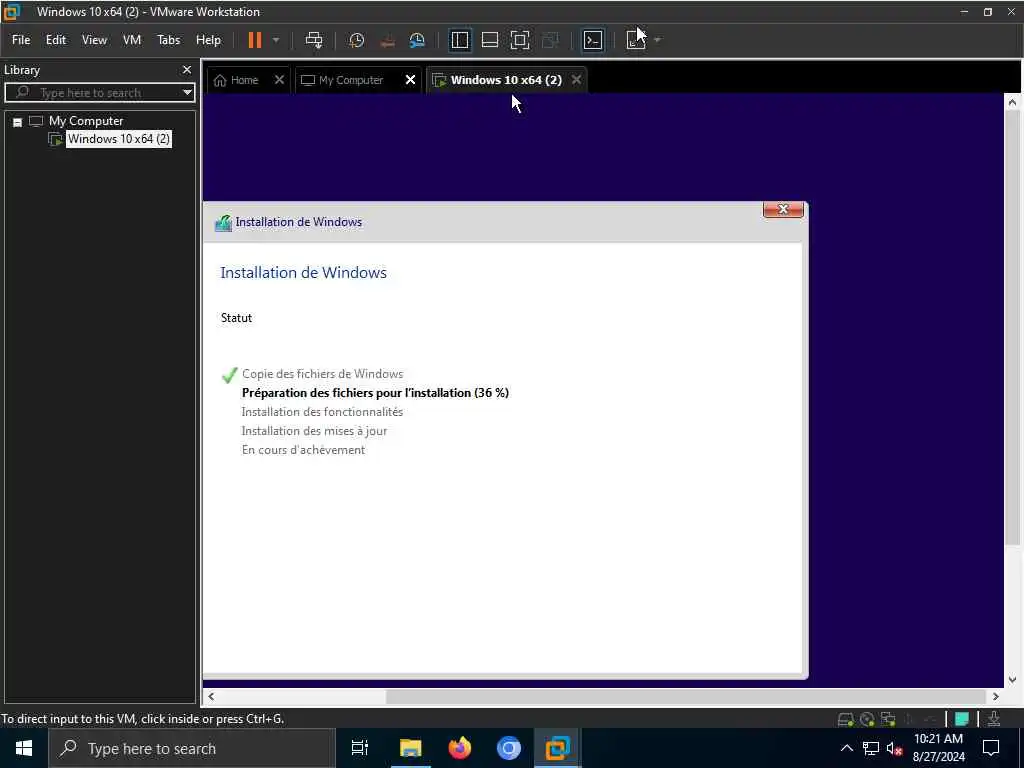1024x768 pixels.
Task: Collapse the My Computer tree node
Action: point(18,121)
